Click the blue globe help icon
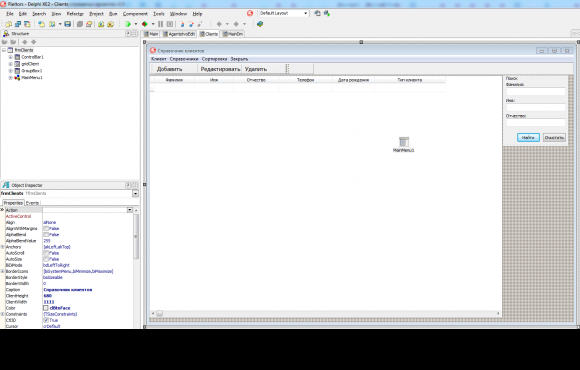The width and height of the screenshot is (580, 370). [x=260, y=24]
